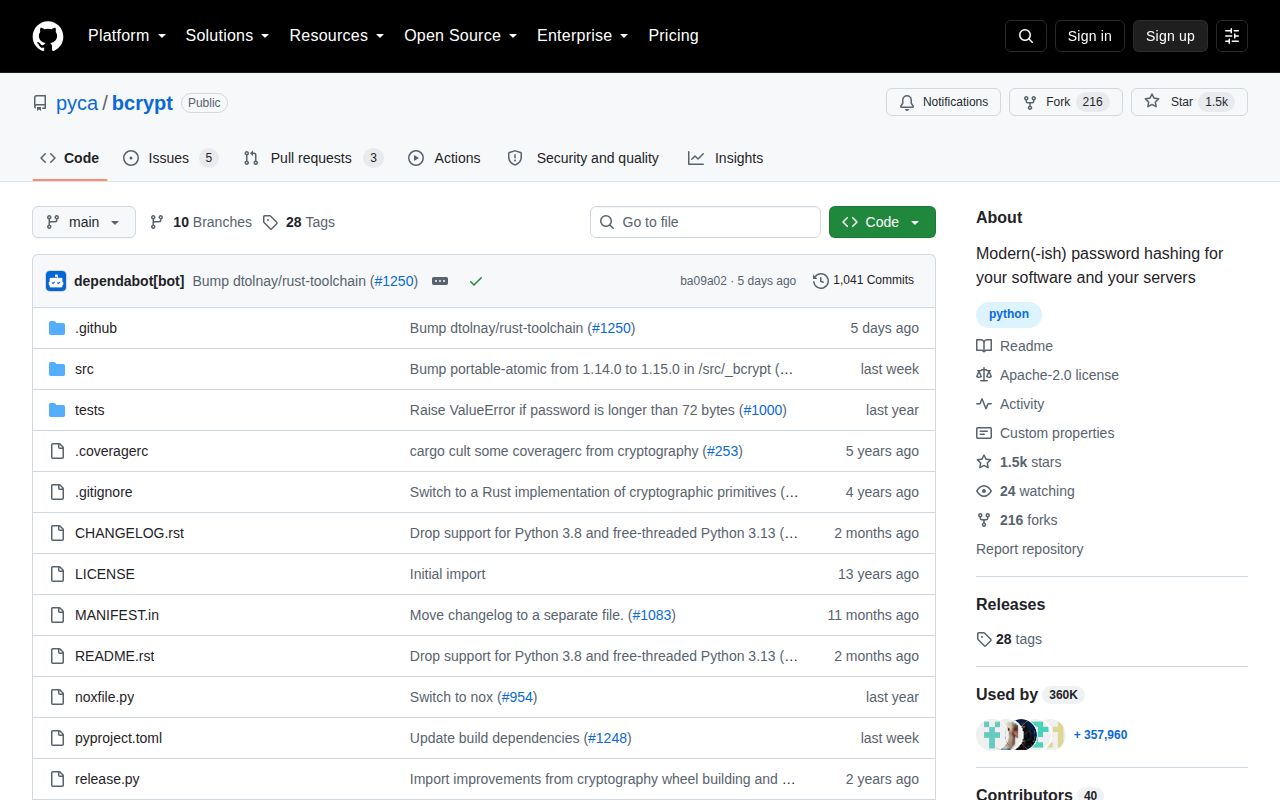Expand the Solutions menu
This screenshot has width=1280, height=800.
coord(227,36)
